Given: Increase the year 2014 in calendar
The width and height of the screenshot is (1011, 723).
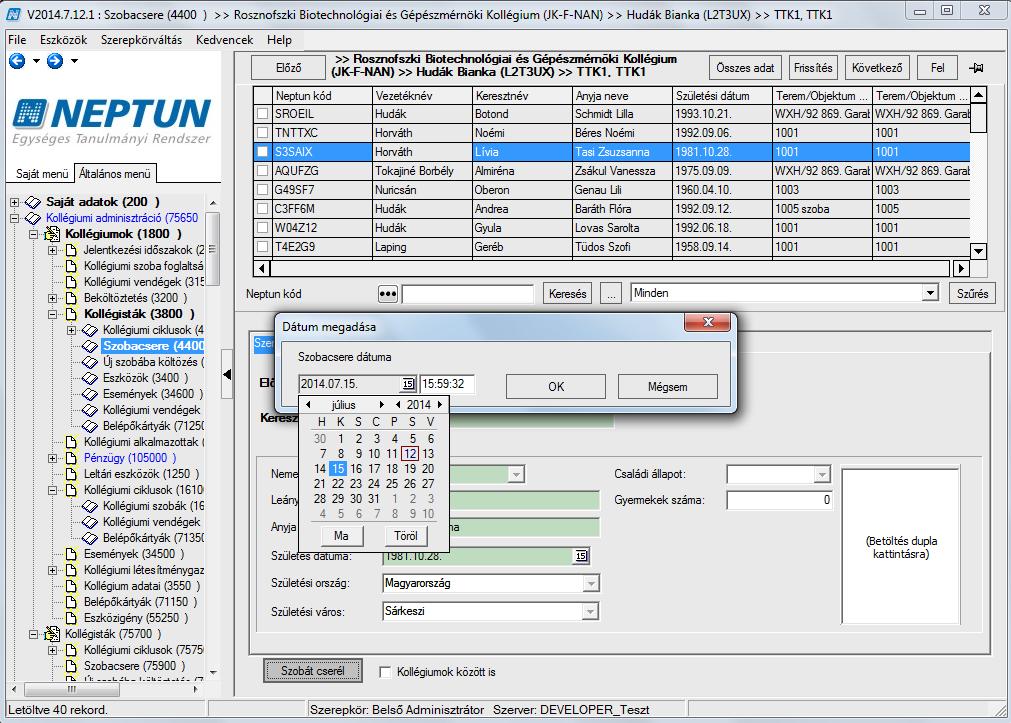Looking at the screenshot, I should (x=440, y=405).
